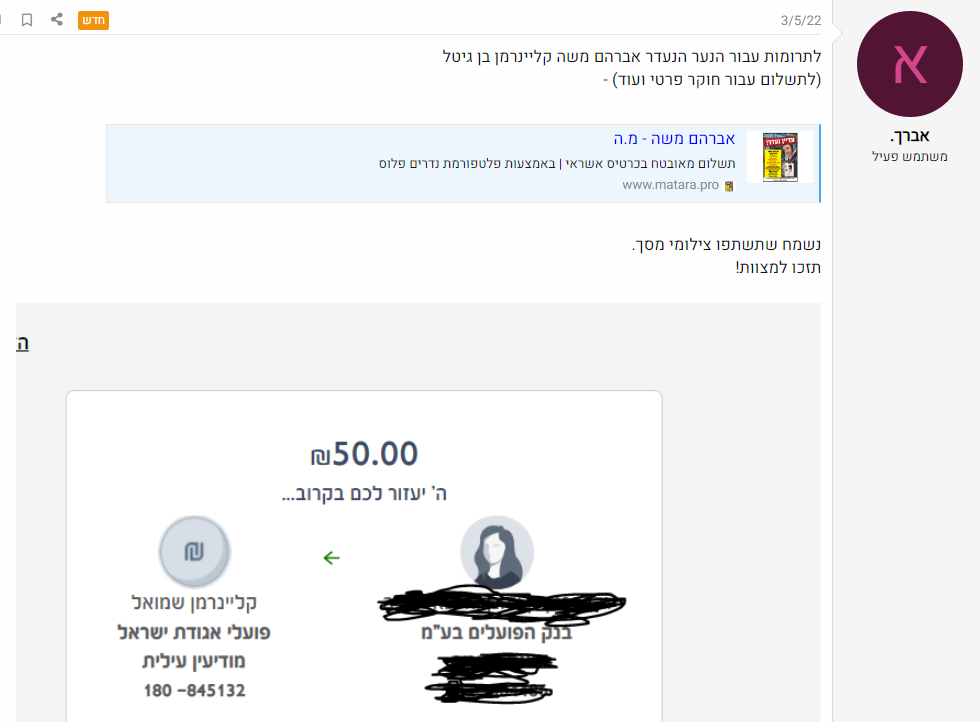980x722 pixels.
Task: Select account number 180-845132 in the image
Action: click(194, 691)
